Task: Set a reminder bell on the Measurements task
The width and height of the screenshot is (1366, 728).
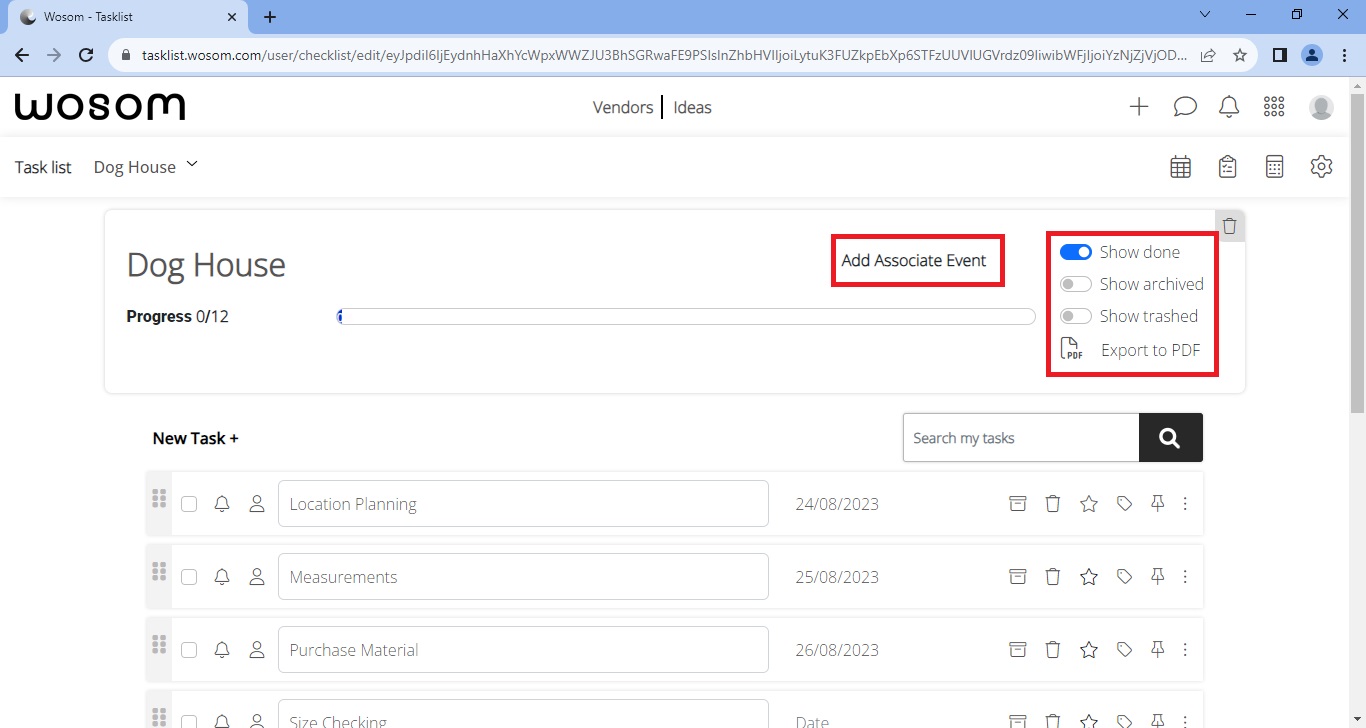Action: 222,576
